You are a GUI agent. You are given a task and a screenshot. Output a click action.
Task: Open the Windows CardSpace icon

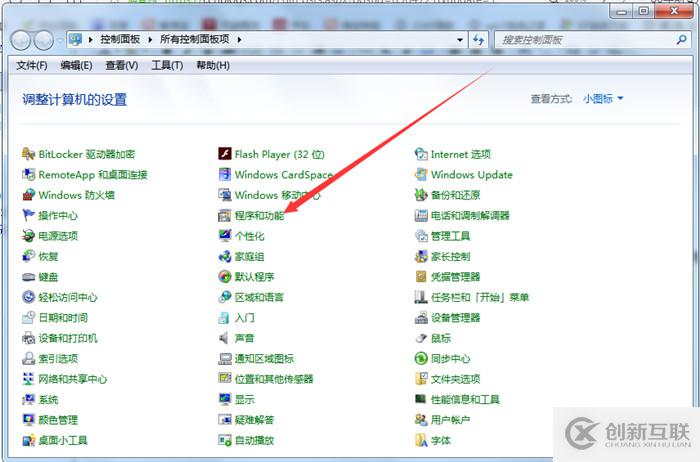click(225, 175)
